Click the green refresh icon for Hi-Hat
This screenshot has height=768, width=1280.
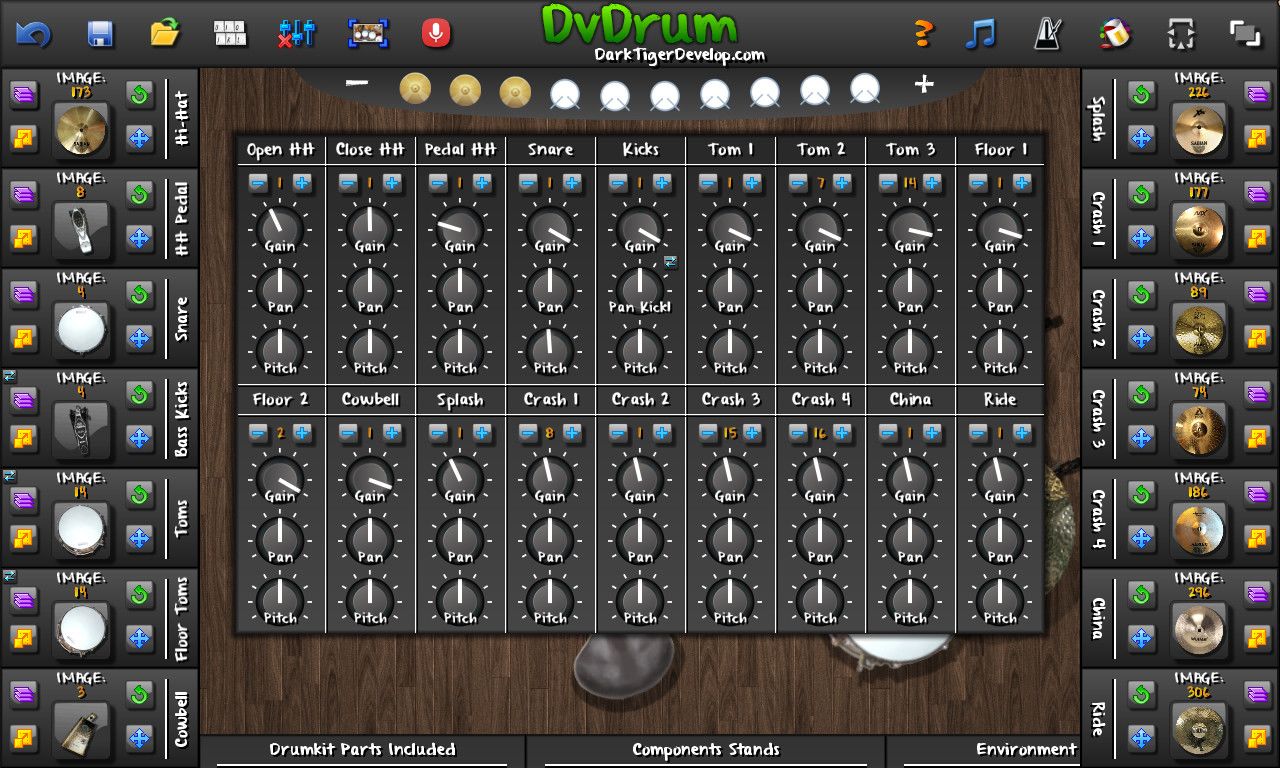click(140, 95)
